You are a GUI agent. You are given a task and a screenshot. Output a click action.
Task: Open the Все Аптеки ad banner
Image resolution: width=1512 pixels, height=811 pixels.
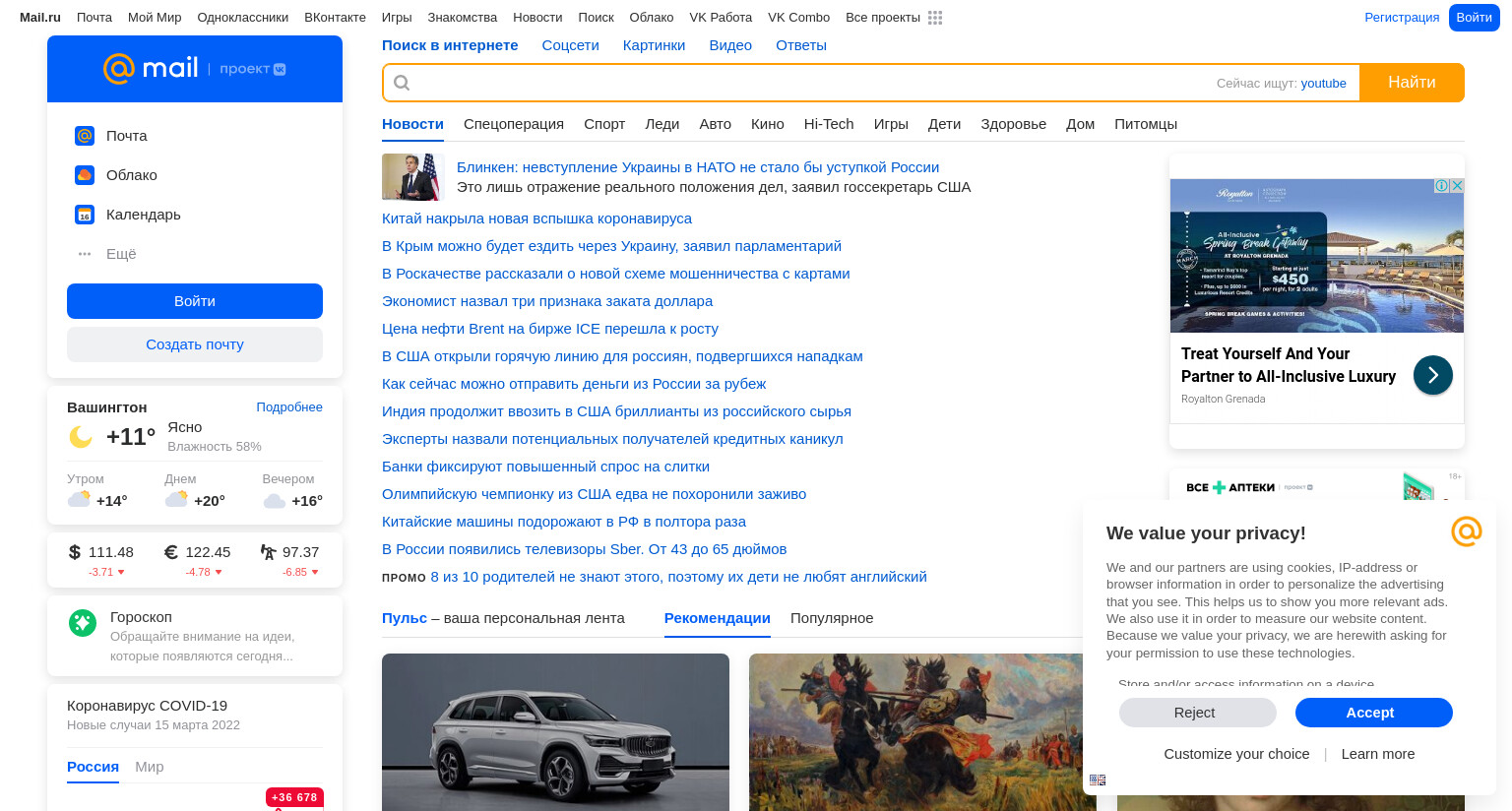coord(1317,486)
